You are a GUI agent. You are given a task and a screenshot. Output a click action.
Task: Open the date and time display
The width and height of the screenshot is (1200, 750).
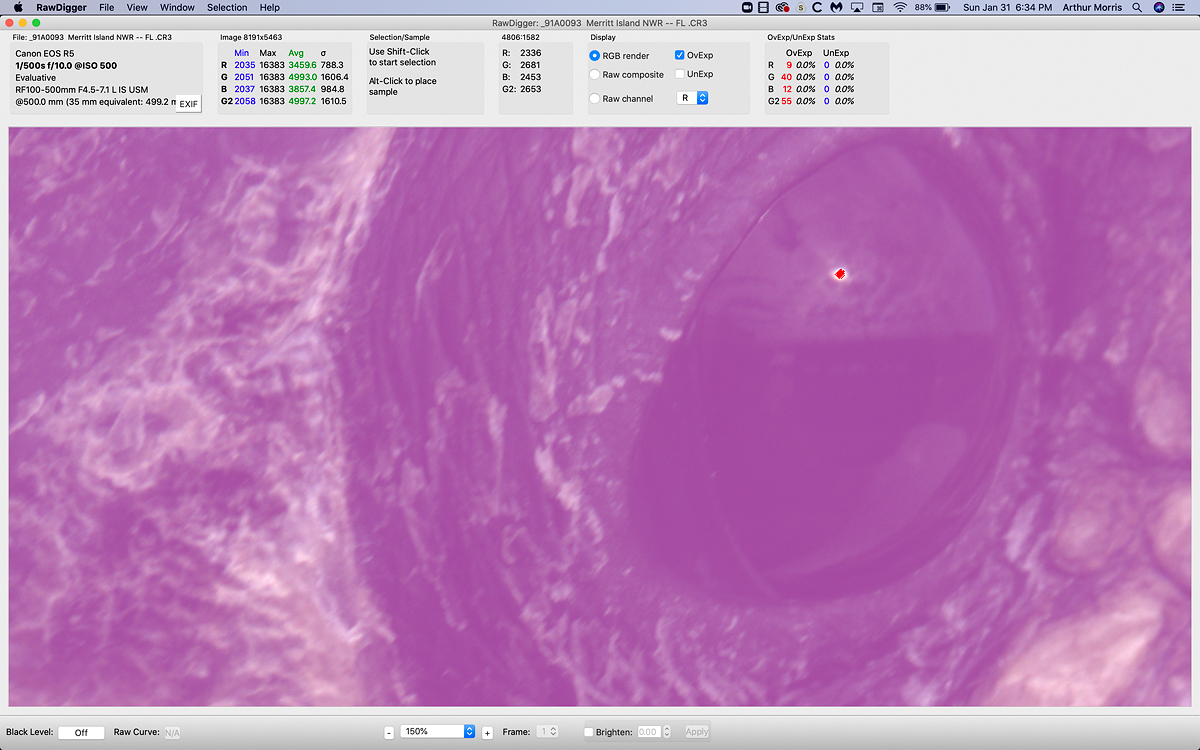click(x=1007, y=7)
